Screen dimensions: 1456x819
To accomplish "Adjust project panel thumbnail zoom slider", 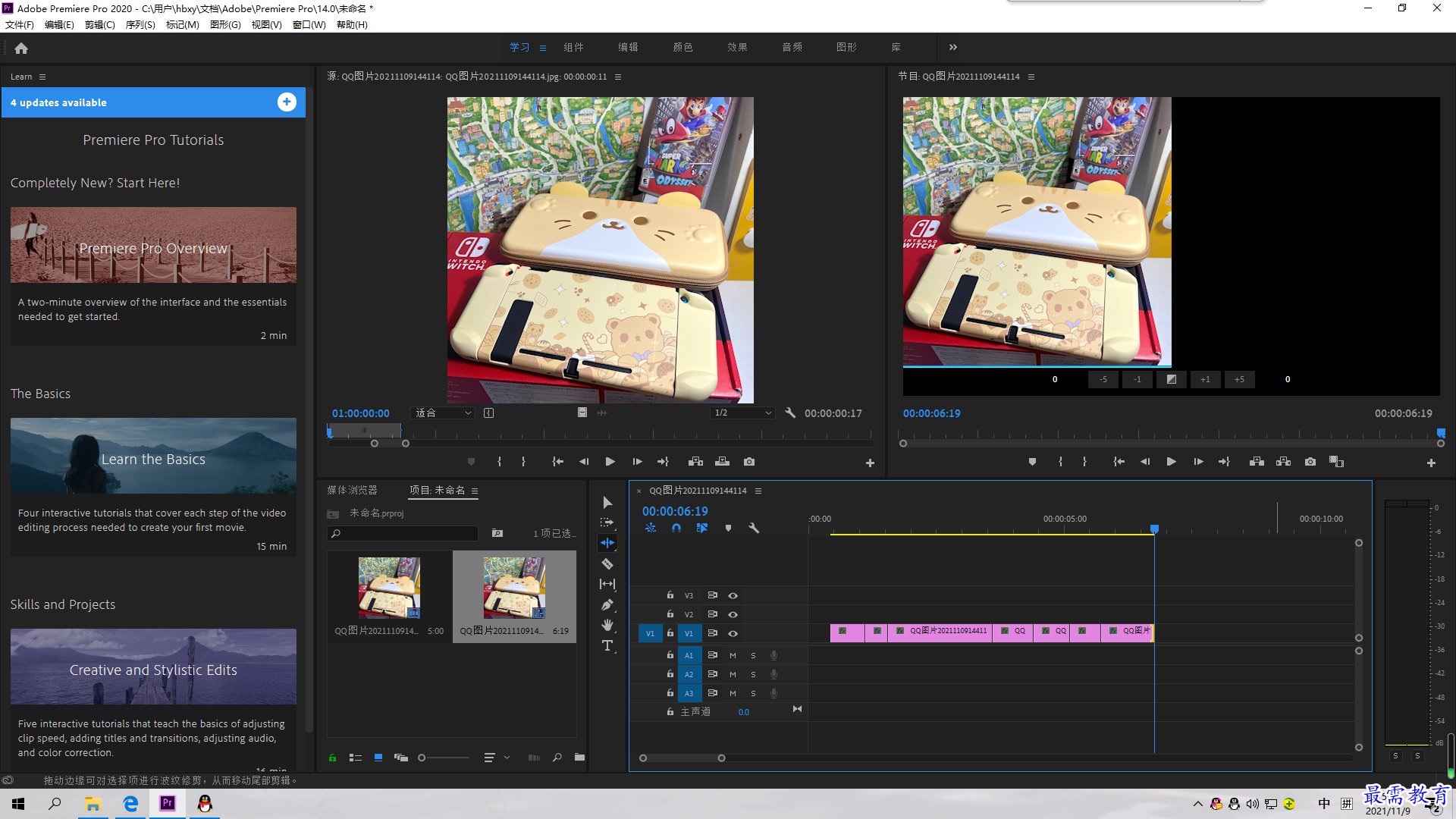I will 444,758.
